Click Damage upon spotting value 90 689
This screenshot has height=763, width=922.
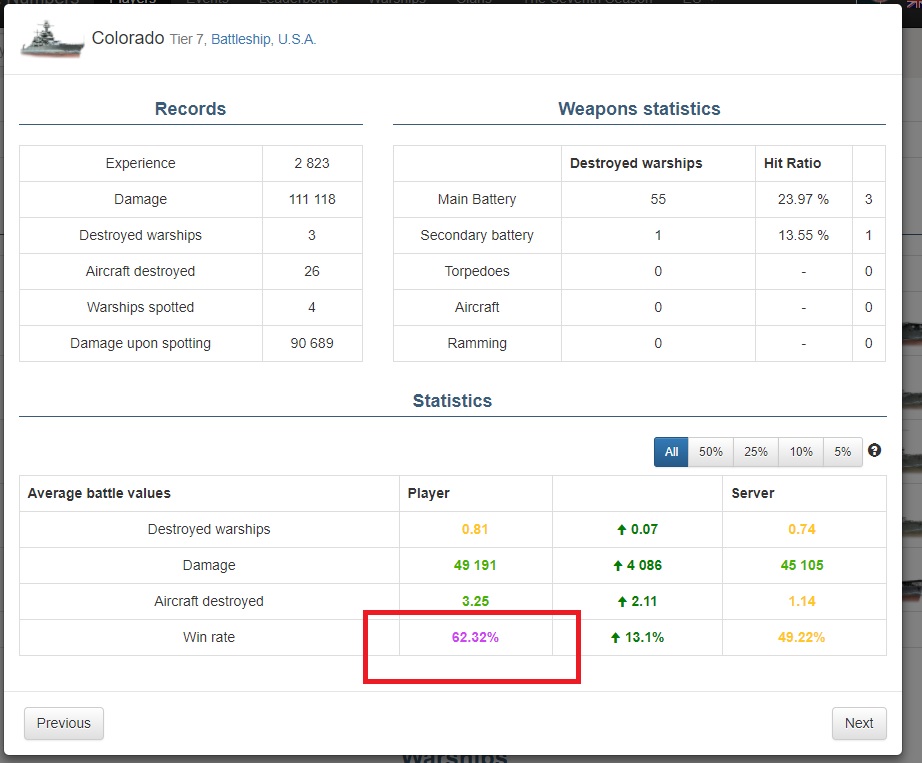pyautogui.click(x=312, y=343)
